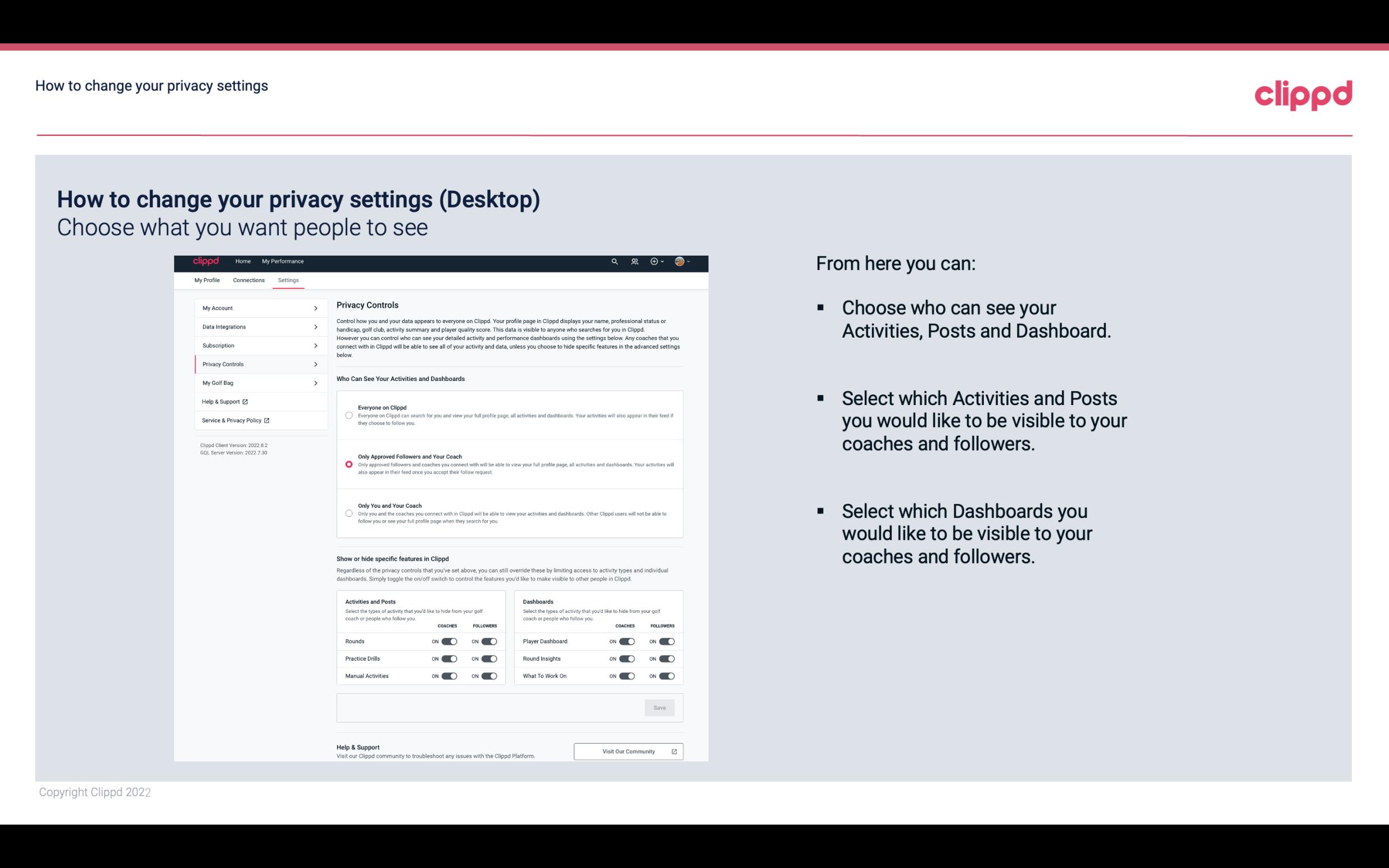Screen dimensions: 1389x868
Task: Select Only Approved Followers radio button
Action: pyautogui.click(x=348, y=464)
